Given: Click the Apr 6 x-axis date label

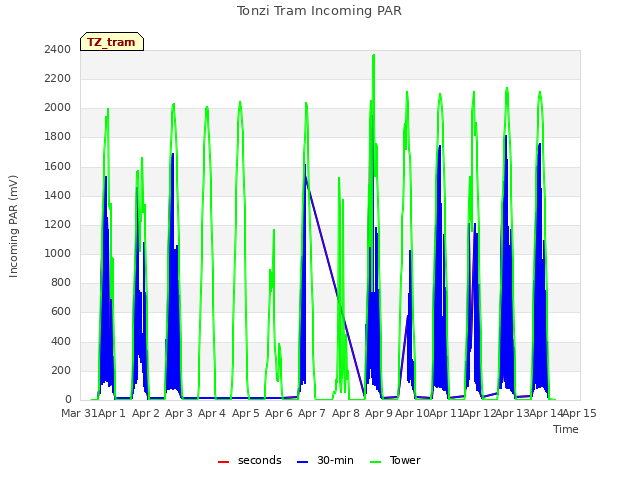Looking at the screenshot, I should [x=279, y=413].
